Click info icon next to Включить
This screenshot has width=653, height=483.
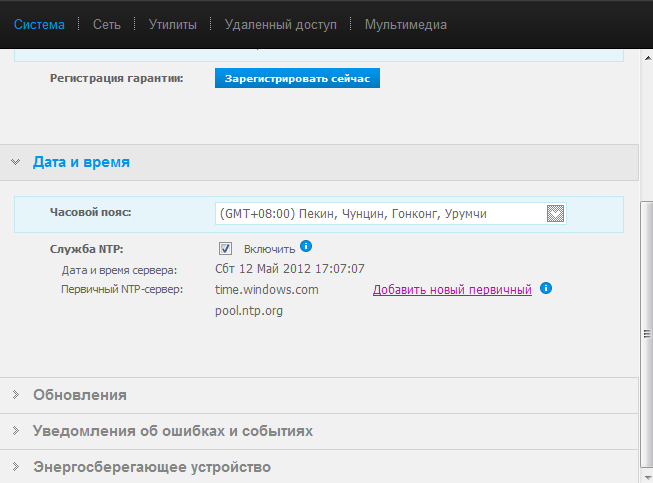[306, 246]
